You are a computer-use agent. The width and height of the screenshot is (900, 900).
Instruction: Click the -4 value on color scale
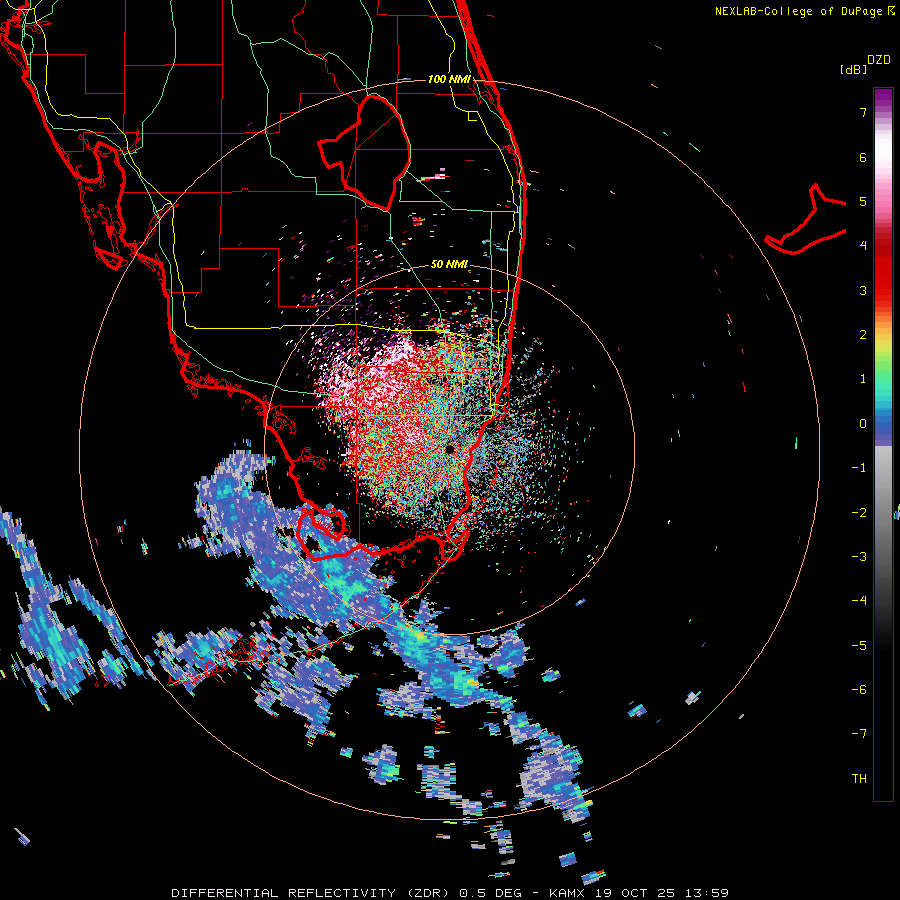pos(859,601)
